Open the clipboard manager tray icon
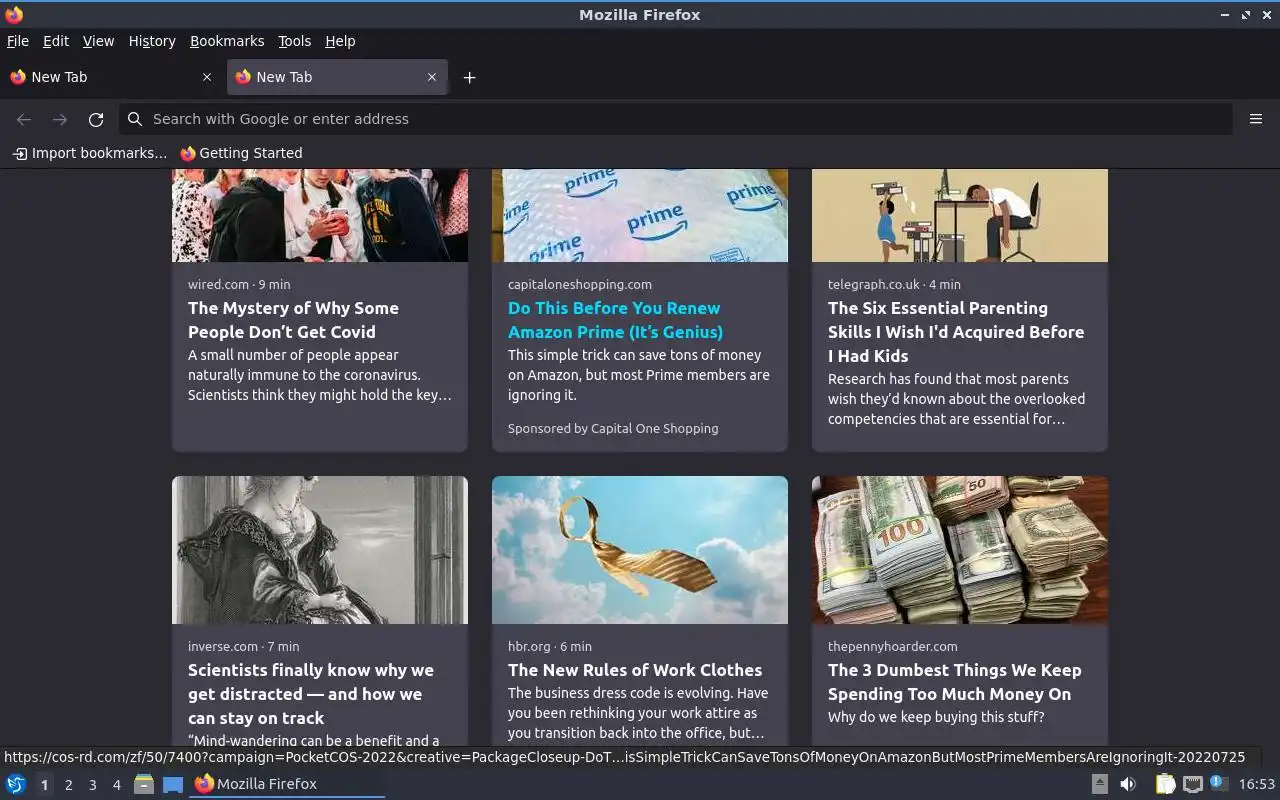The width and height of the screenshot is (1280, 800). 1165,784
